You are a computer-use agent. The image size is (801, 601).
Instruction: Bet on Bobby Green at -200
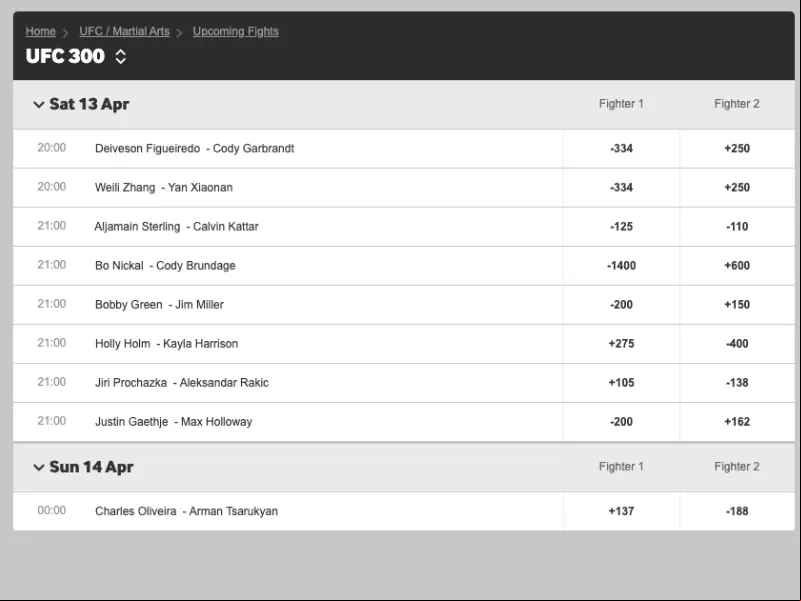click(621, 305)
